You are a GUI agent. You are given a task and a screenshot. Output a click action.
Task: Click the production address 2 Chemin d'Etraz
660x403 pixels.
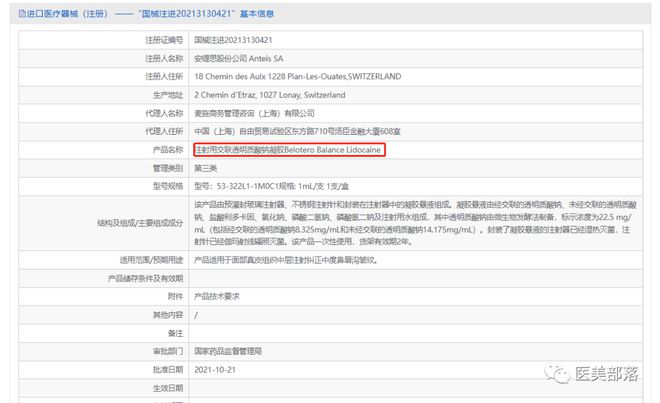[270, 94]
